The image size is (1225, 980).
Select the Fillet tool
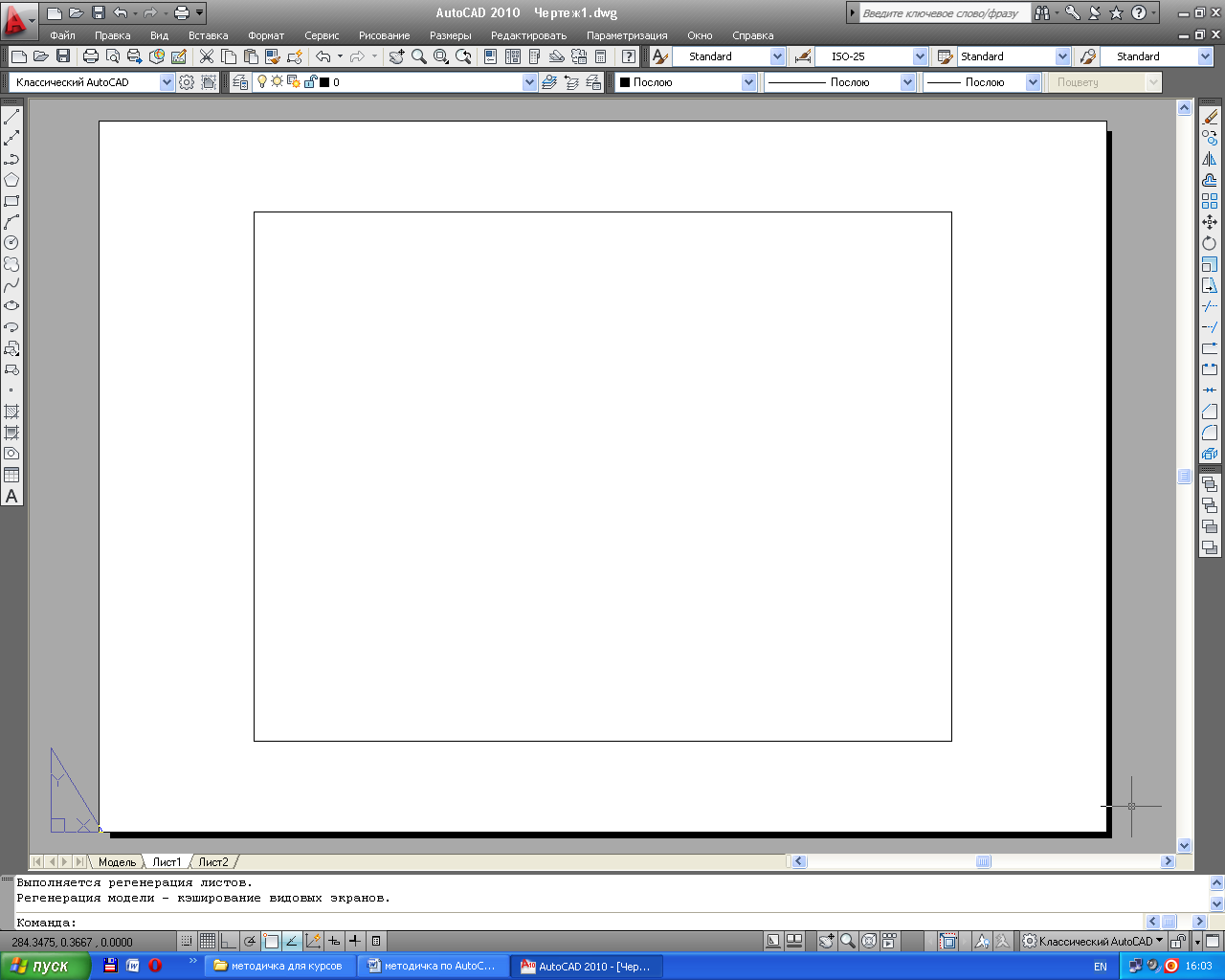click(x=1210, y=433)
